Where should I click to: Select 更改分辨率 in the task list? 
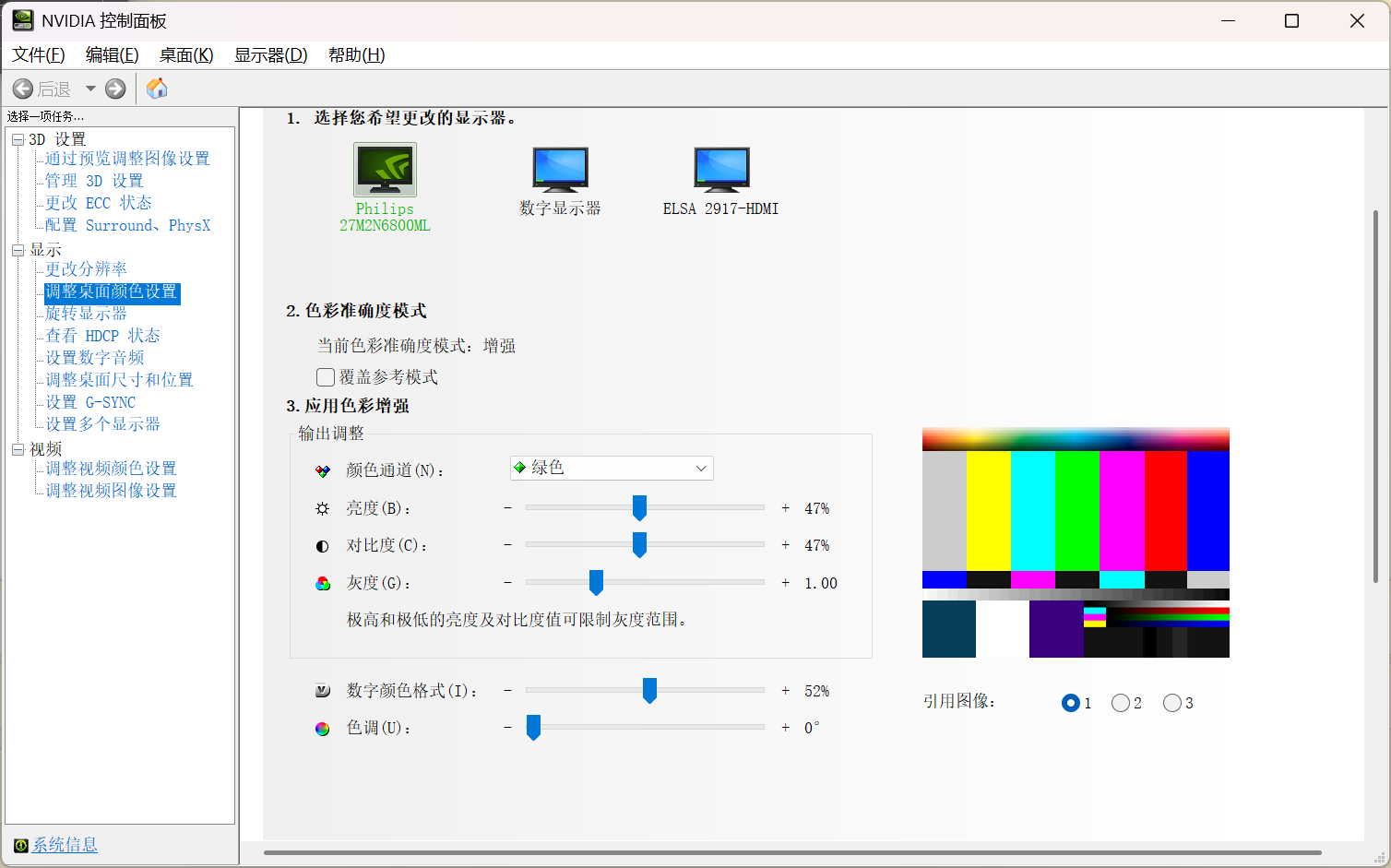click(84, 268)
